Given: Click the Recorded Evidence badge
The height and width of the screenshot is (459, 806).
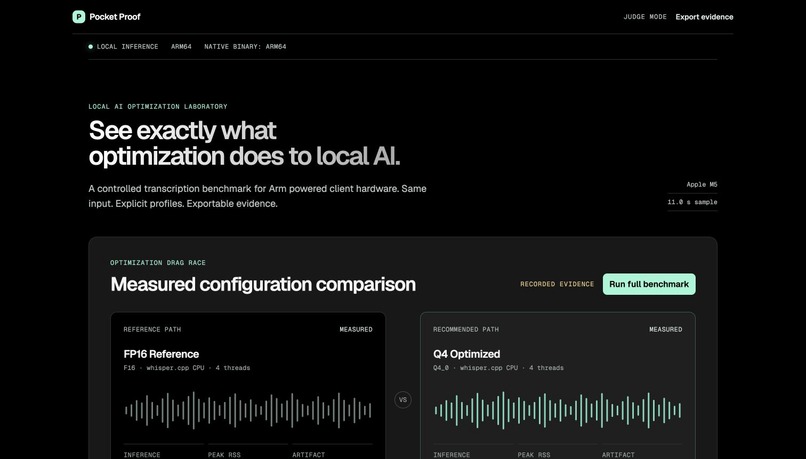Looking at the screenshot, I should tap(557, 284).
